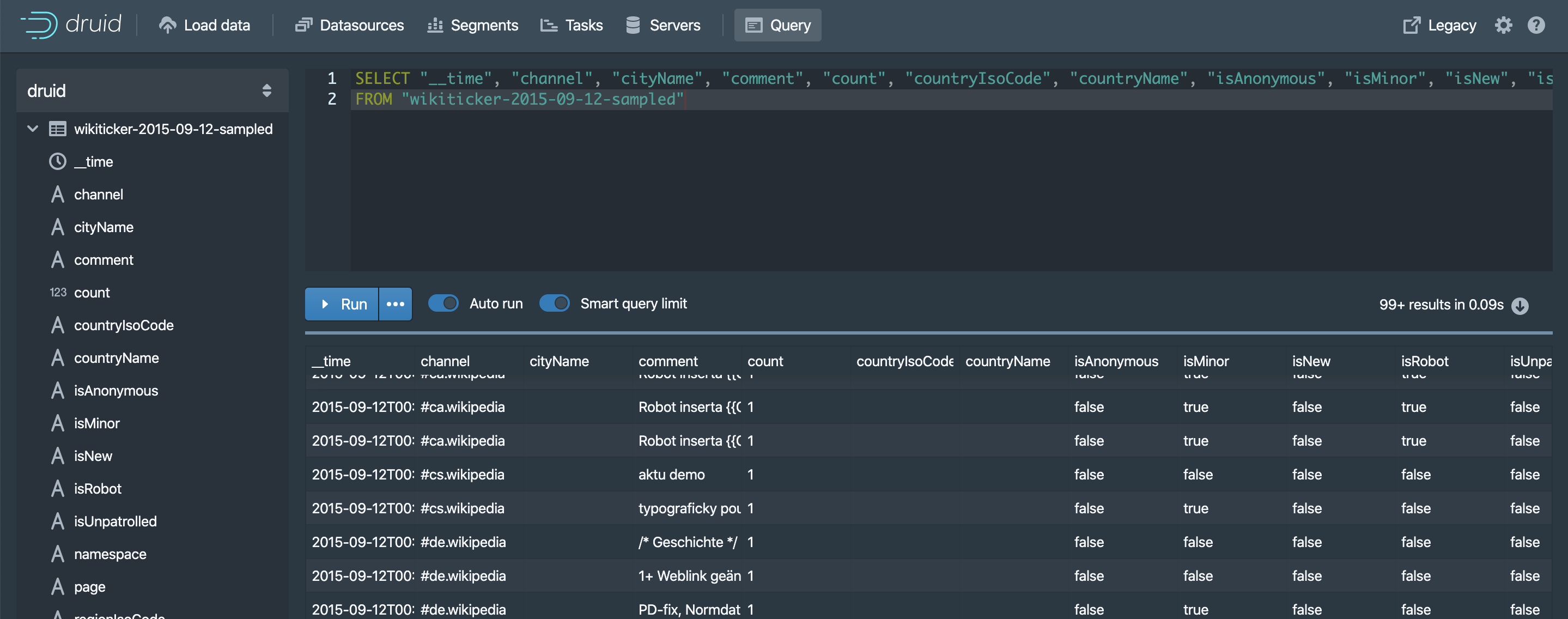Click the help question mark icon

[x=1536, y=25]
